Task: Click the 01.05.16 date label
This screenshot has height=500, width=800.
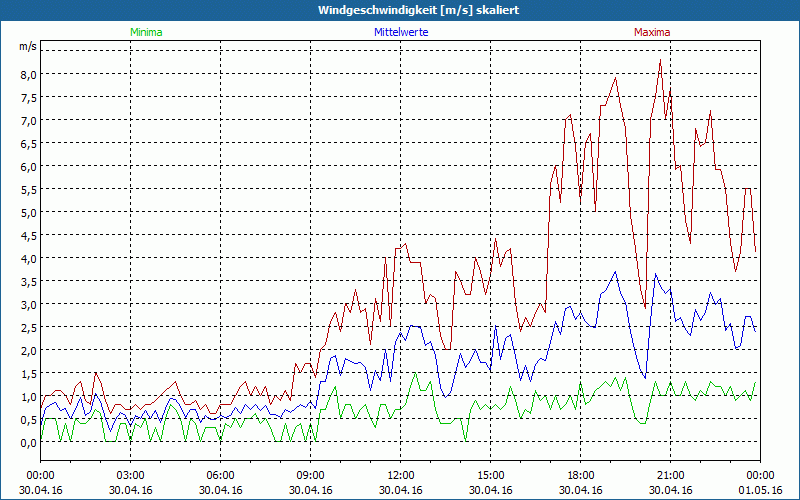Action: pos(760,490)
